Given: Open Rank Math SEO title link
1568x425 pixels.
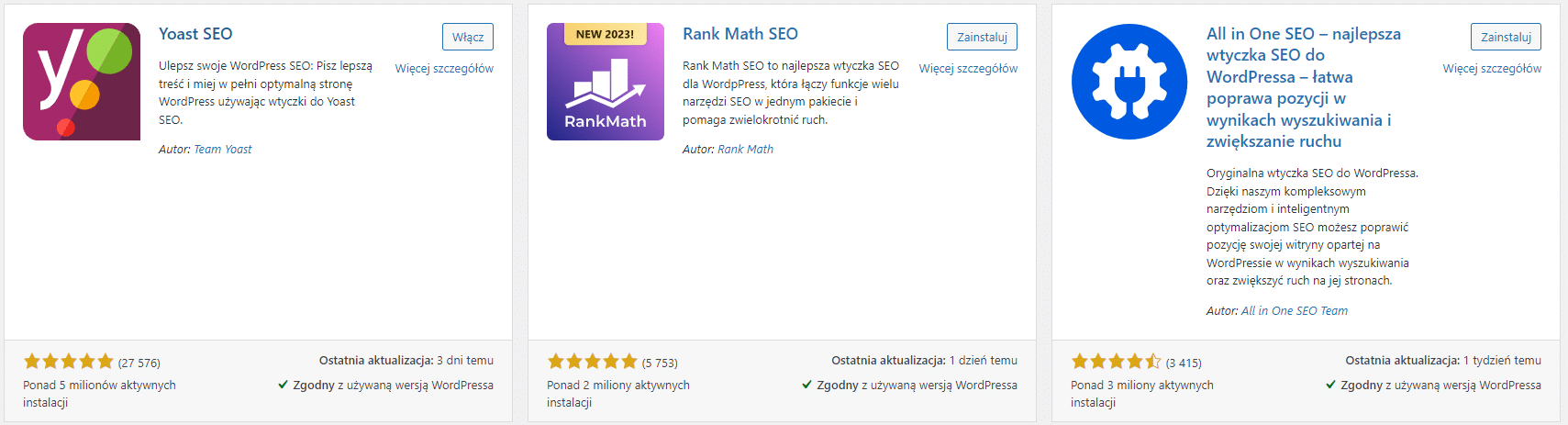Looking at the screenshot, I should click(x=740, y=34).
